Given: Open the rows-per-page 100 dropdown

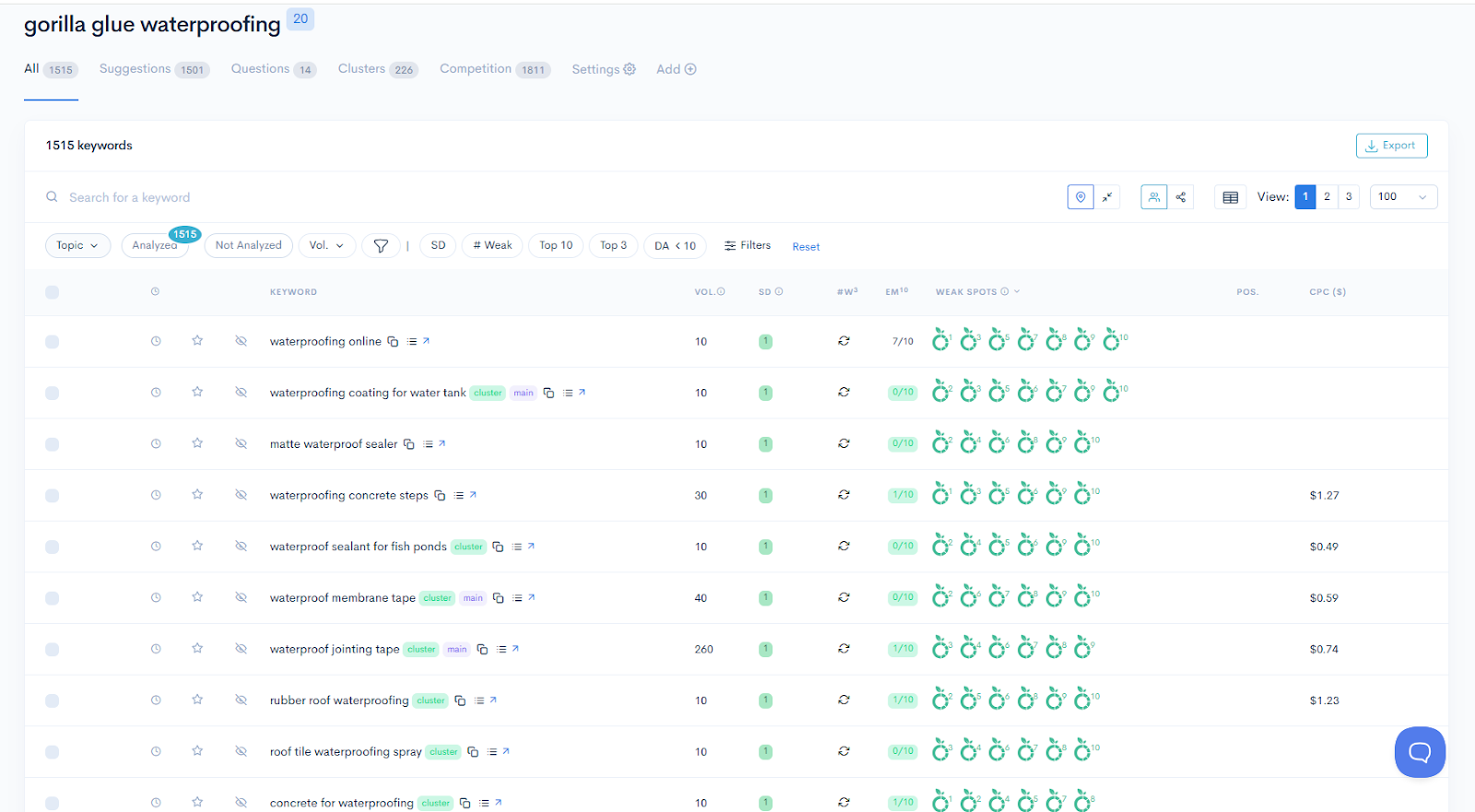Looking at the screenshot, I should coord(1403,197).
